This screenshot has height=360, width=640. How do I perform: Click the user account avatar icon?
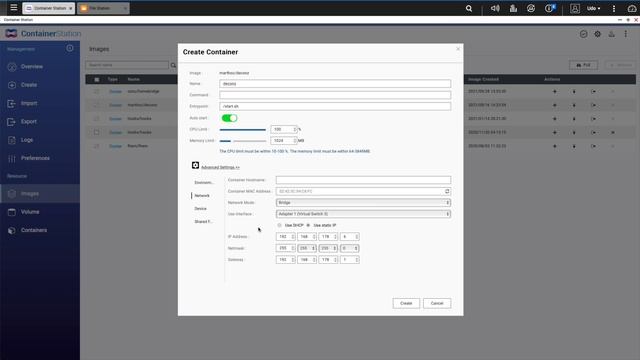pyautogui.click(x=575, y=8)
